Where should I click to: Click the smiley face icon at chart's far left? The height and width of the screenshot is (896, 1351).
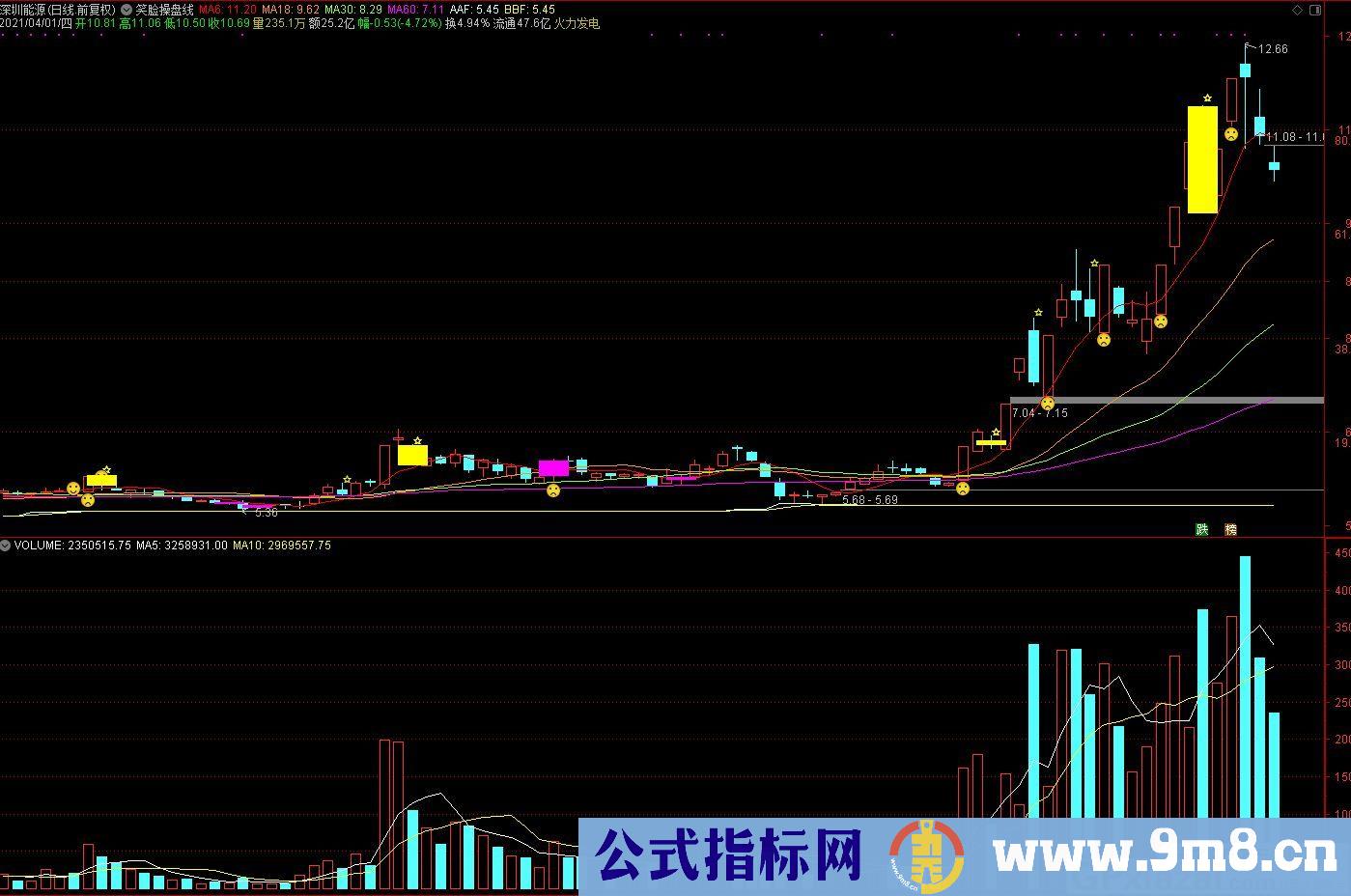tap(73, 489)
